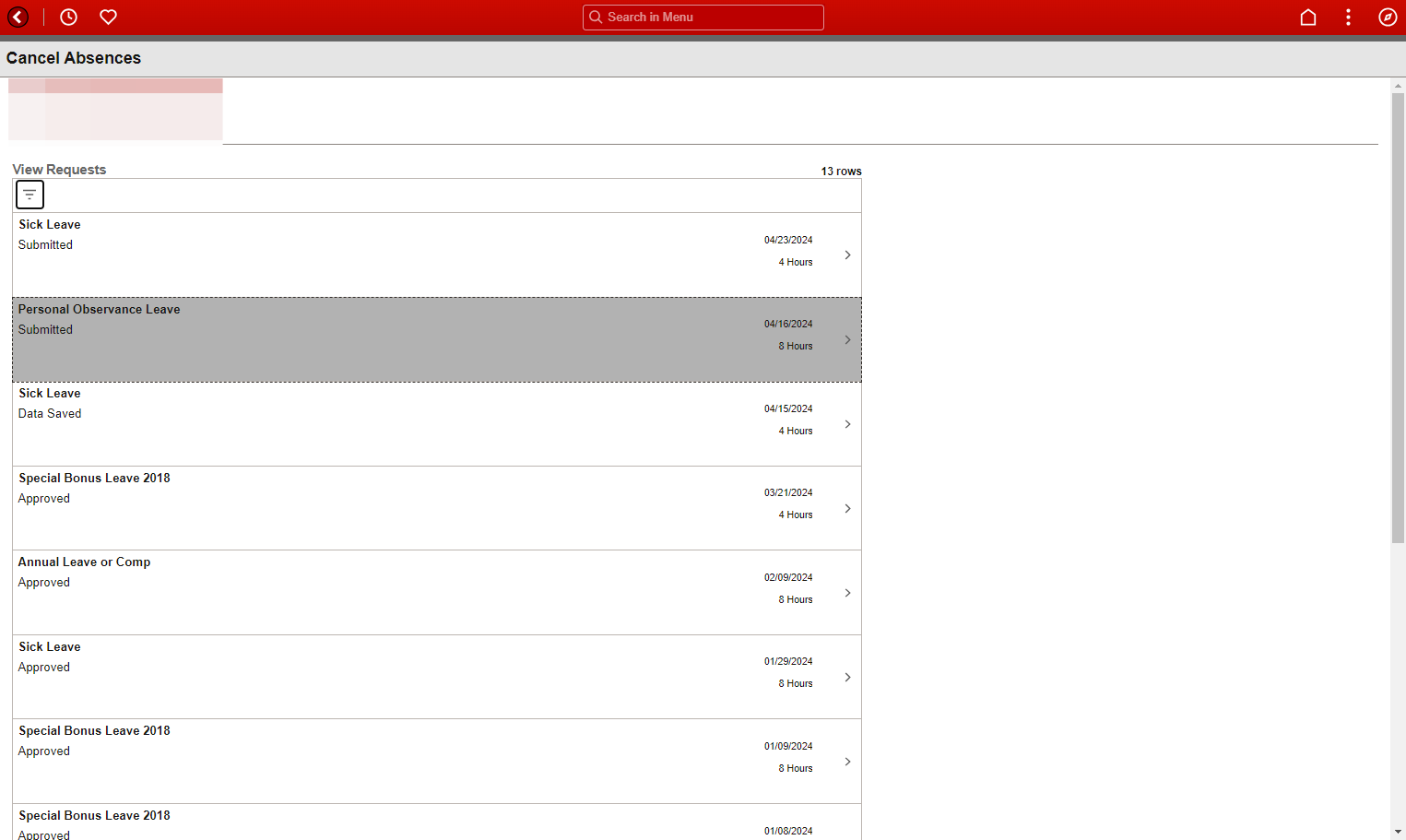Go back using the back arrow icon
The width and height of the screenshot is (1406, 840).
(x=18, y=17)
